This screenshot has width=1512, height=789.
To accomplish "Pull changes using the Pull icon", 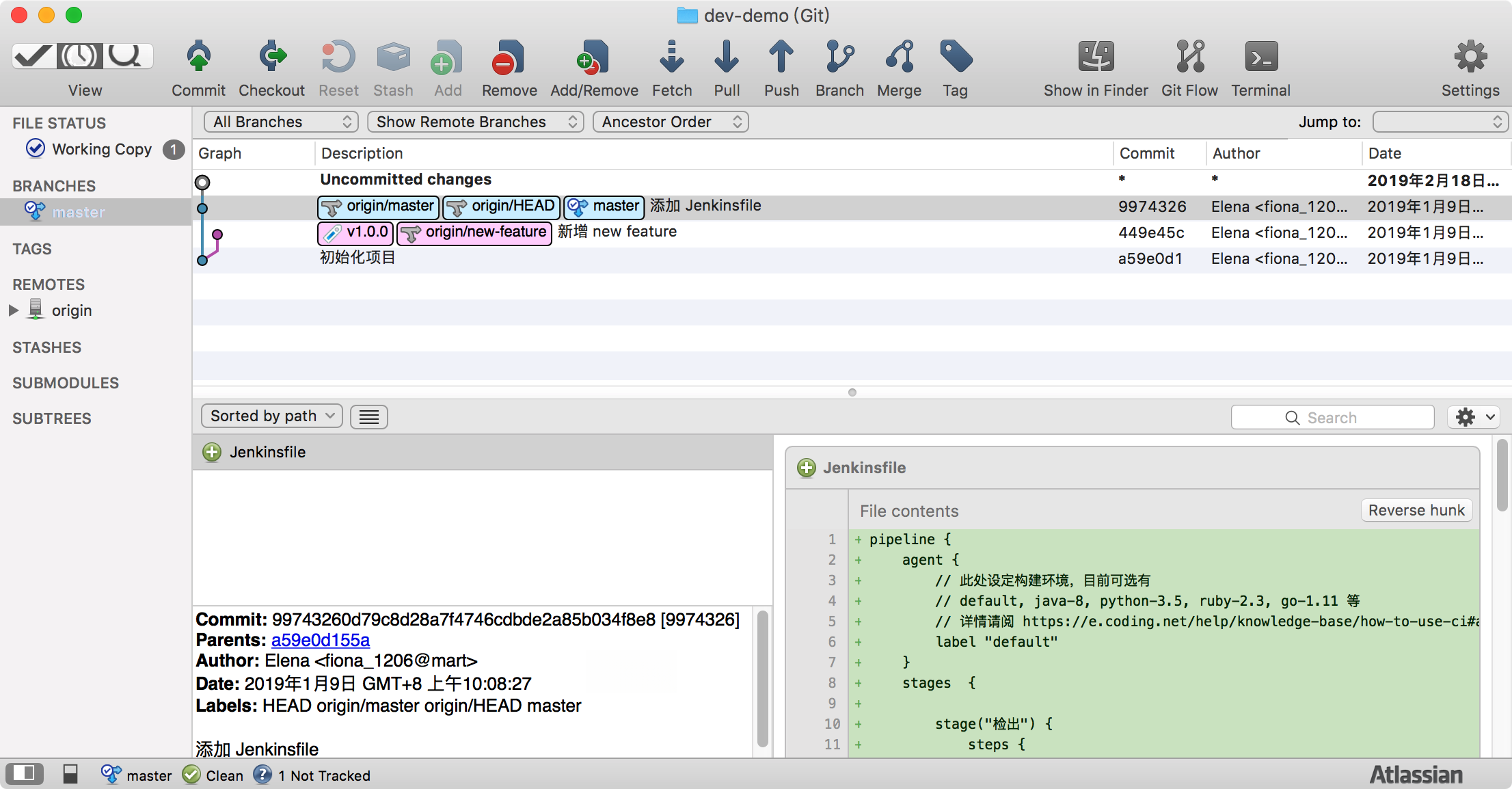I will click(727, 56).
